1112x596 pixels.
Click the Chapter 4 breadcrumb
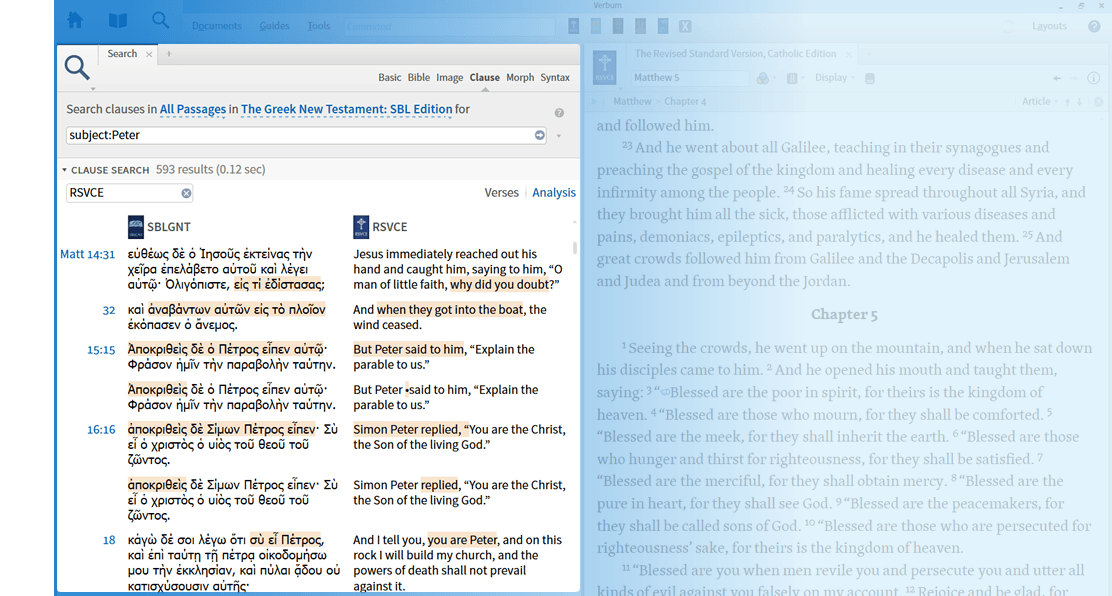pos(685,102)
